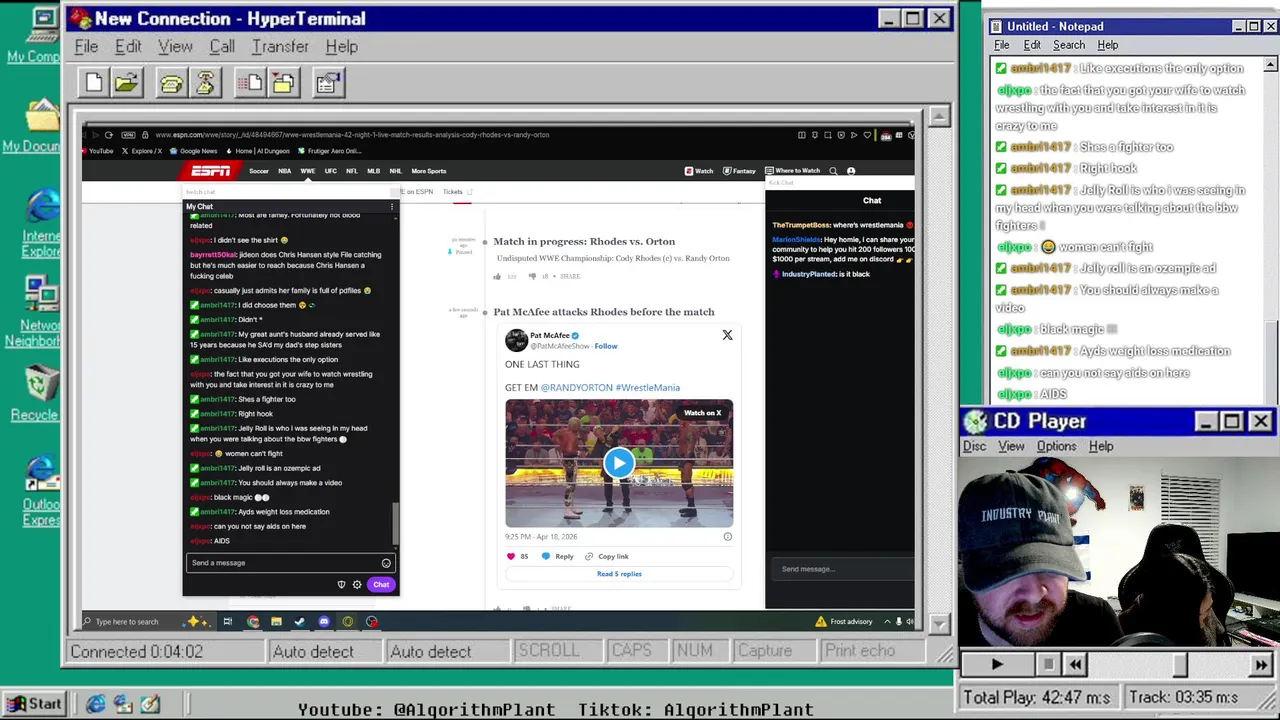Open CD Player View menu

(1011, 446)
